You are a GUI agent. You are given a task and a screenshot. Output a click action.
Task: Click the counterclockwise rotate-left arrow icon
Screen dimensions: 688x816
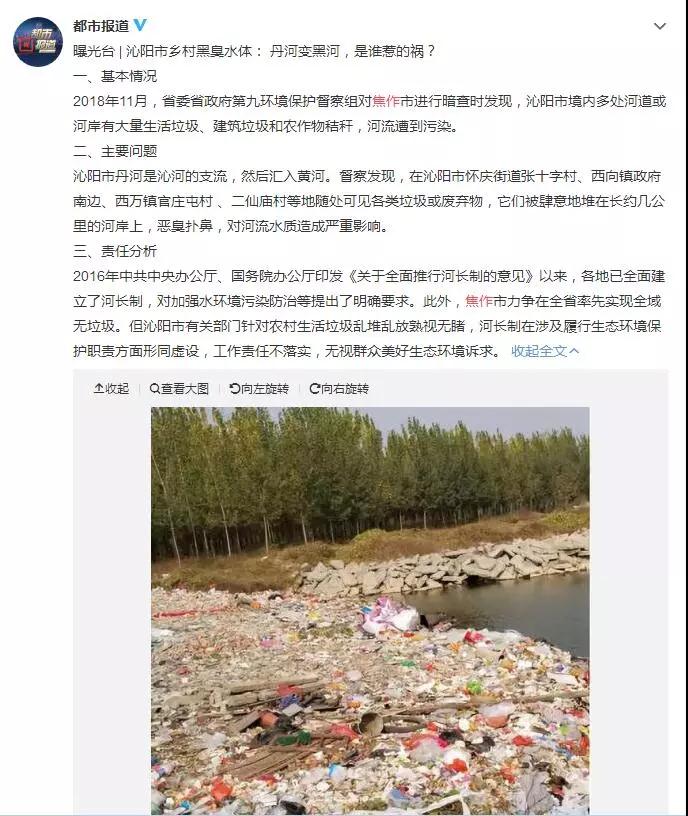click(235, 388)
